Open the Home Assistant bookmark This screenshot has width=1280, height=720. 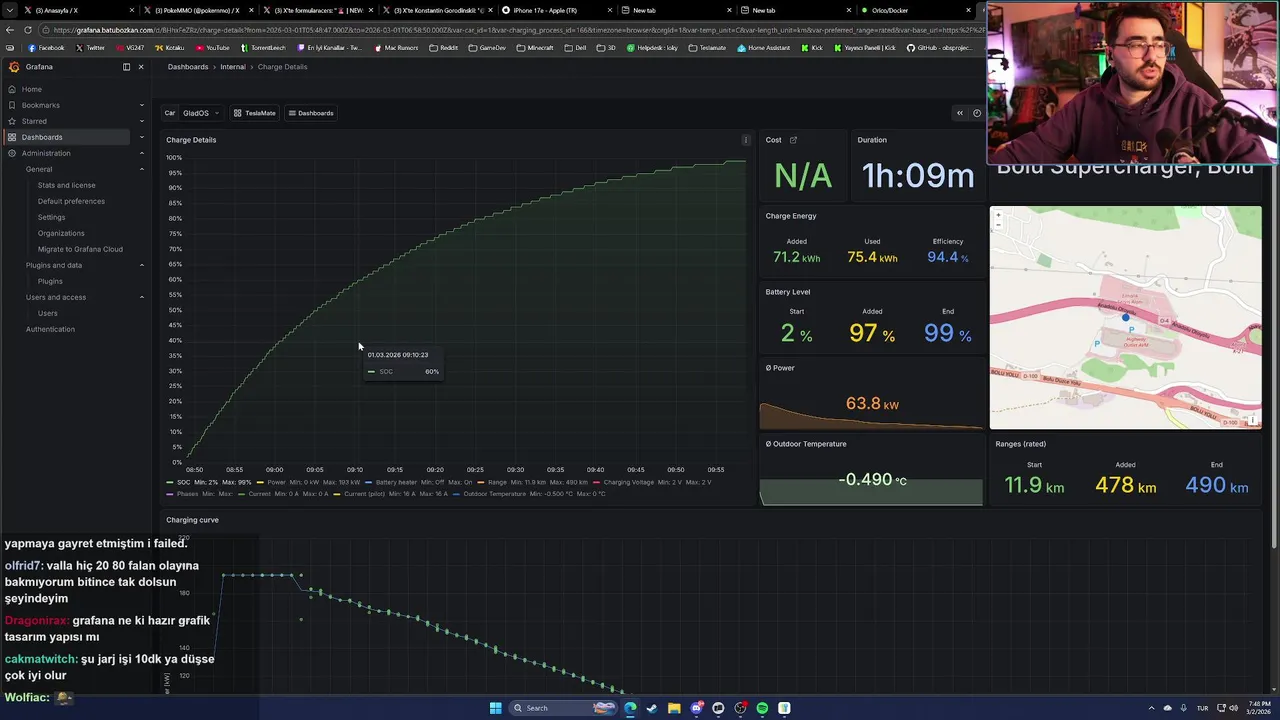click(x=765, y=48)
